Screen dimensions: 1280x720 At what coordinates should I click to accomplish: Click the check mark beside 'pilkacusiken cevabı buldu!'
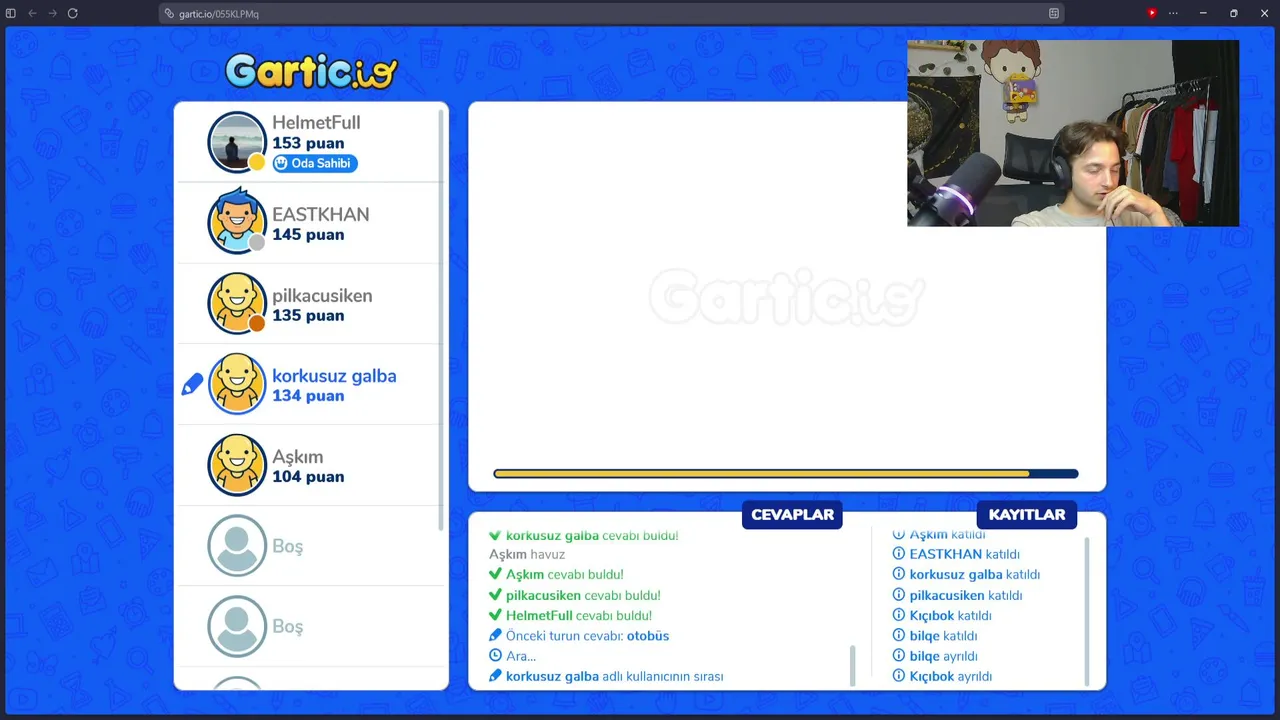tap(495, 595)
